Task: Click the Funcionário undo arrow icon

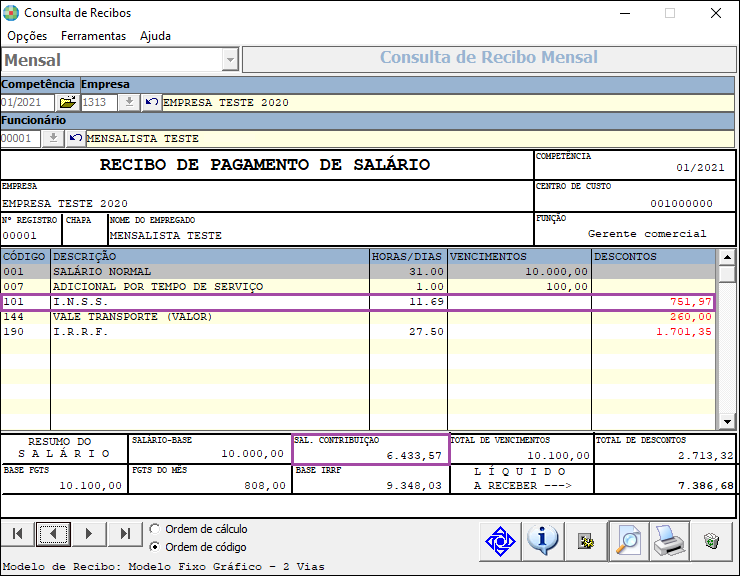Action: point(76,138)
